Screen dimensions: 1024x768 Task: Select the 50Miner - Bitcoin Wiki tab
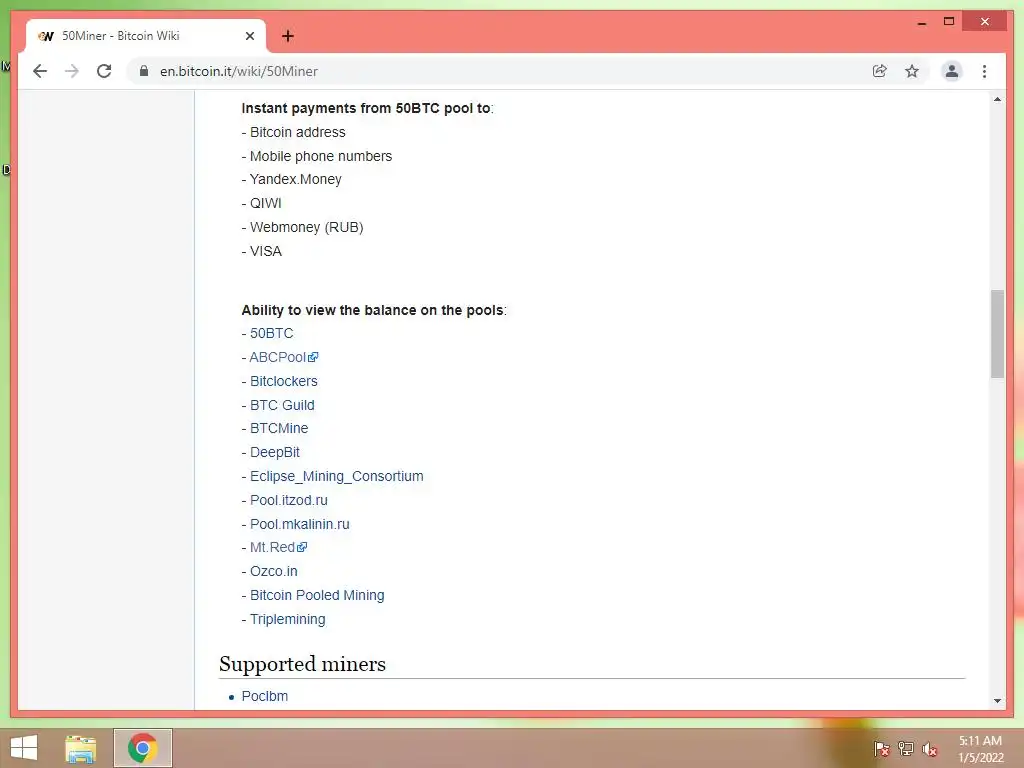point(145,36)
